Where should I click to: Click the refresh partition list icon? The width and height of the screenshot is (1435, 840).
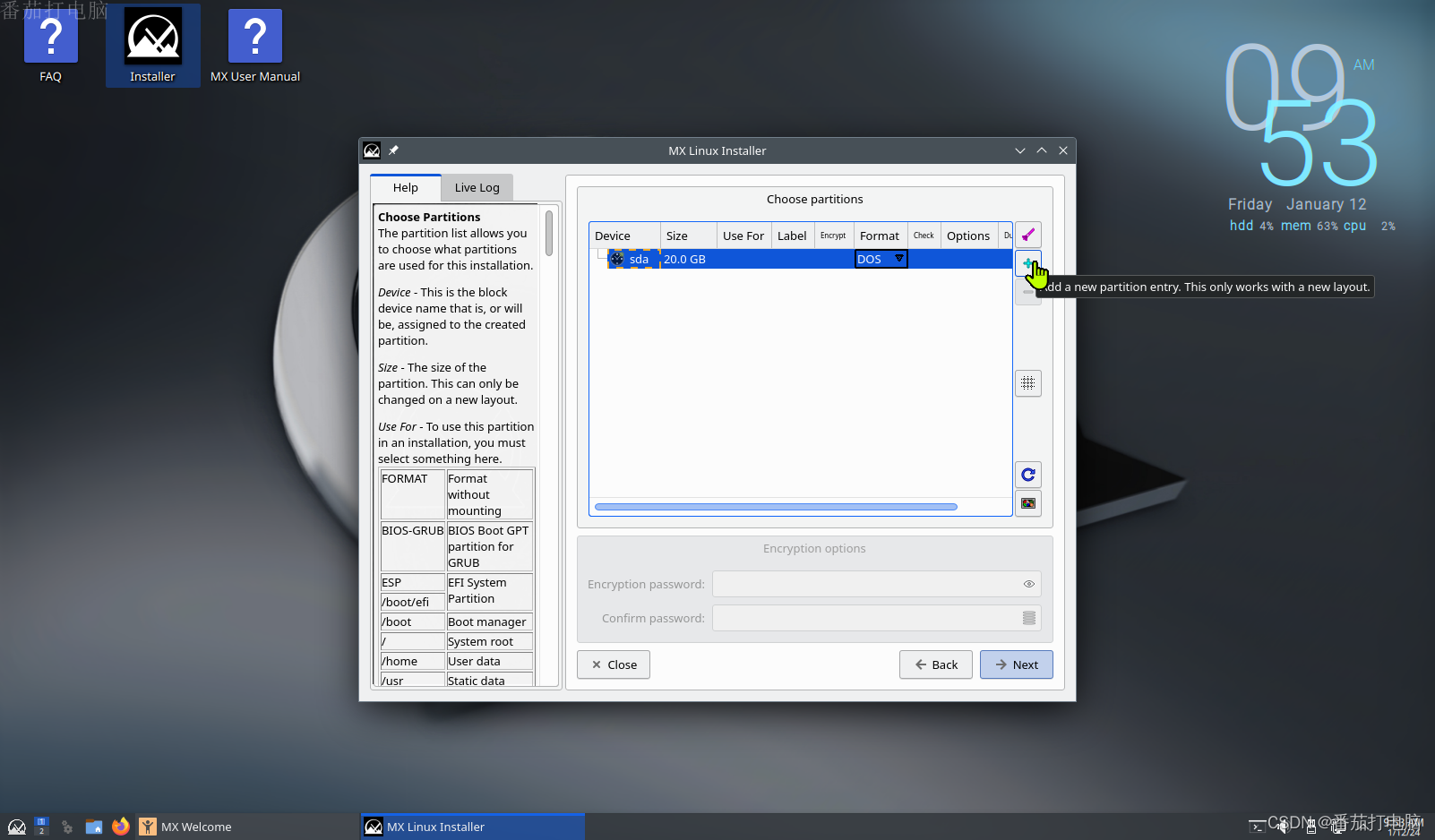coord(1028,475)
